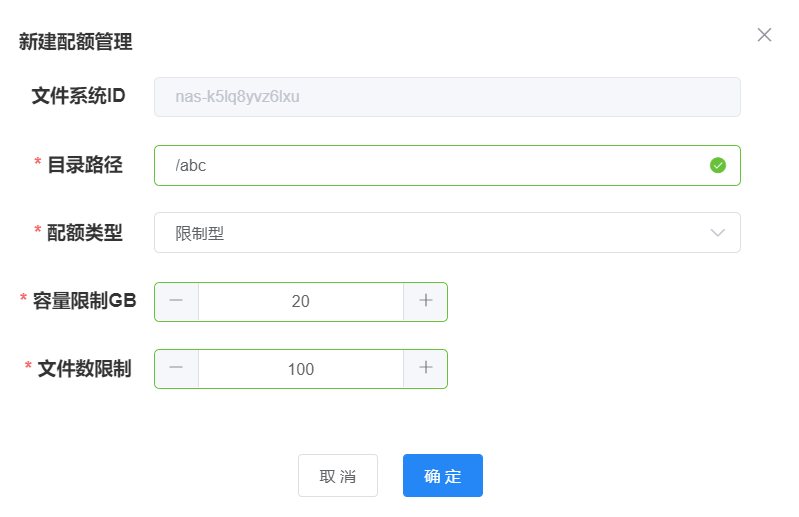
Task: Increase the 文件数限制 value with plus
Action: tap(425, 368)
